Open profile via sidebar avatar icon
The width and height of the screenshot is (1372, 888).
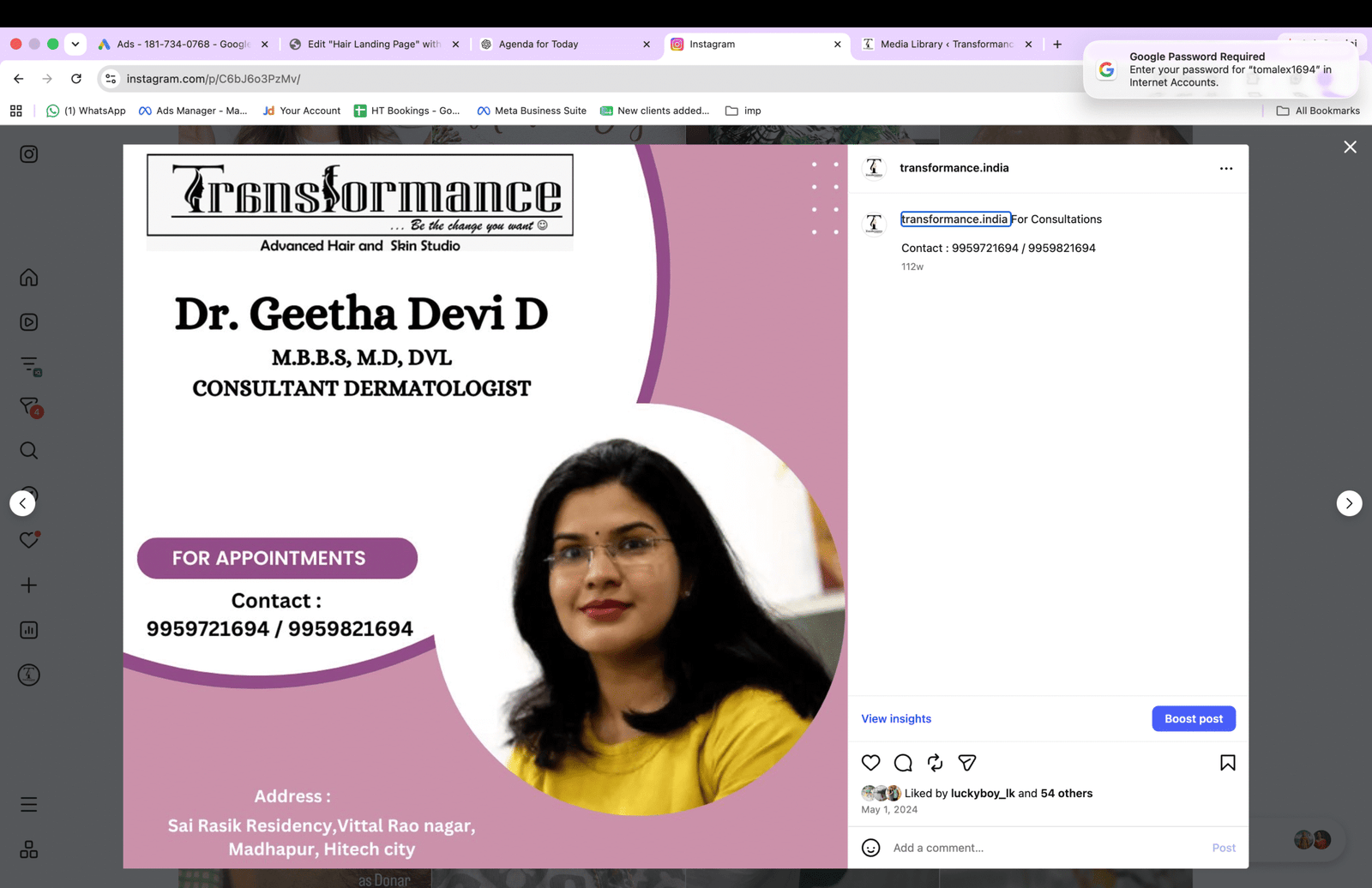click(x=29, y=675)
